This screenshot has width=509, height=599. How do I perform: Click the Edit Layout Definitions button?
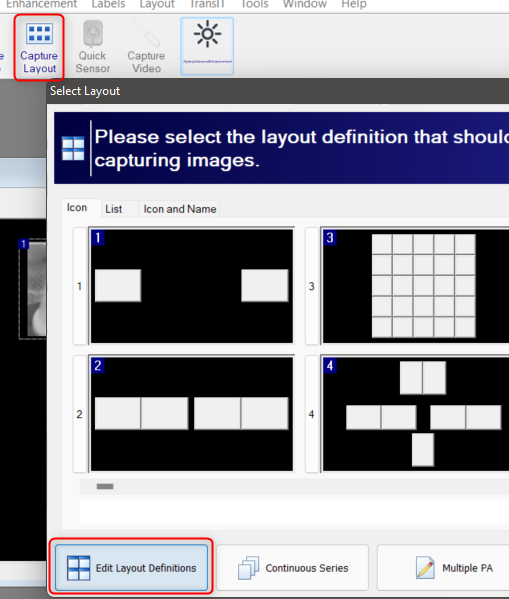pos(131,568)
